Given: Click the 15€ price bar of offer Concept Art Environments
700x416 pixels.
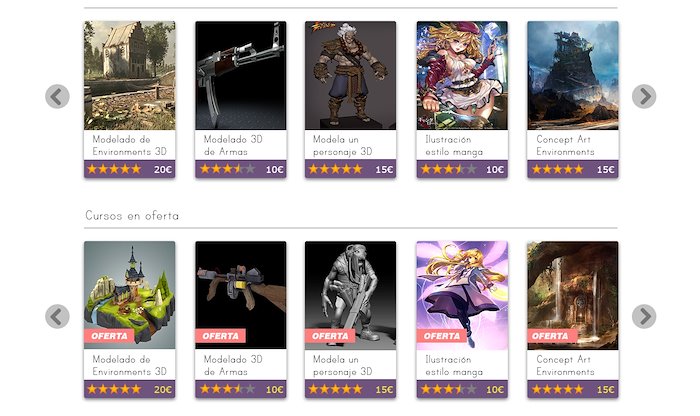Looking at the screenshot, I should coord(573,389).
